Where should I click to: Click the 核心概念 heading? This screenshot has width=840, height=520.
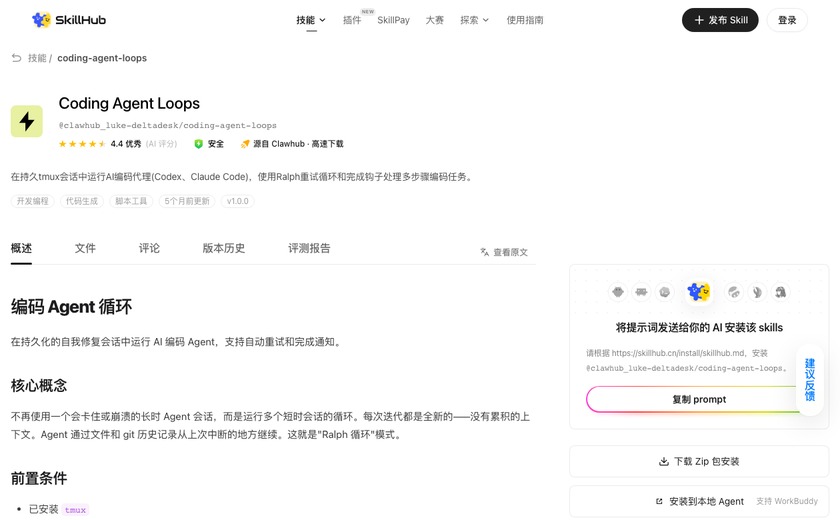tap(39, 385)
